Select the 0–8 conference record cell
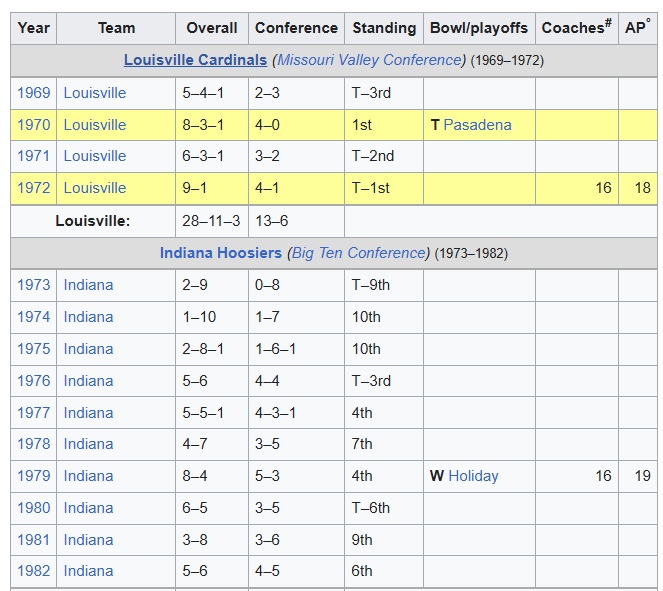The width and height of the screenshot is (663, 591). [x=296, y=285]
